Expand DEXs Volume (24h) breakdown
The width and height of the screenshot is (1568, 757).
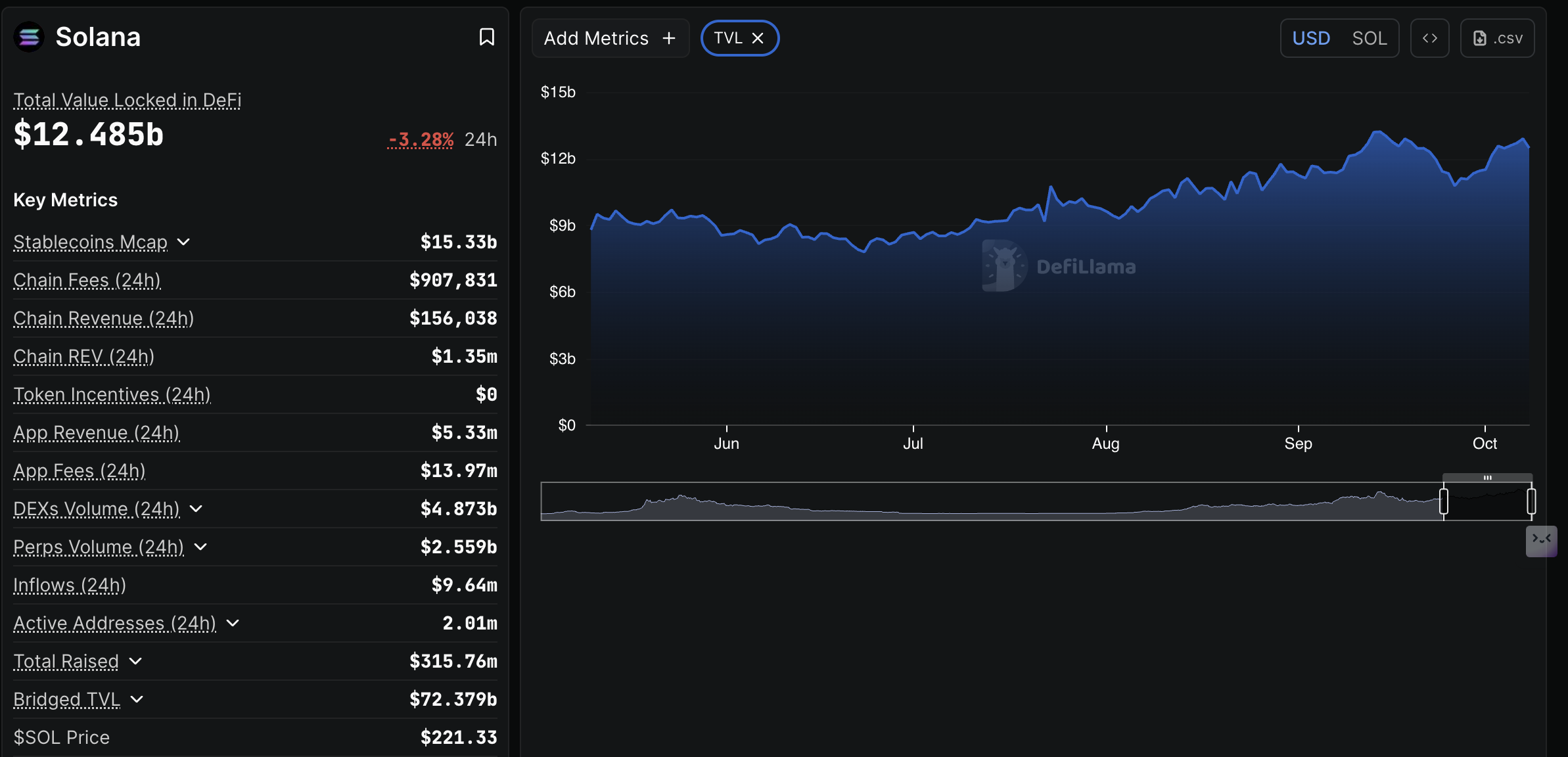(x=196, y=509)
